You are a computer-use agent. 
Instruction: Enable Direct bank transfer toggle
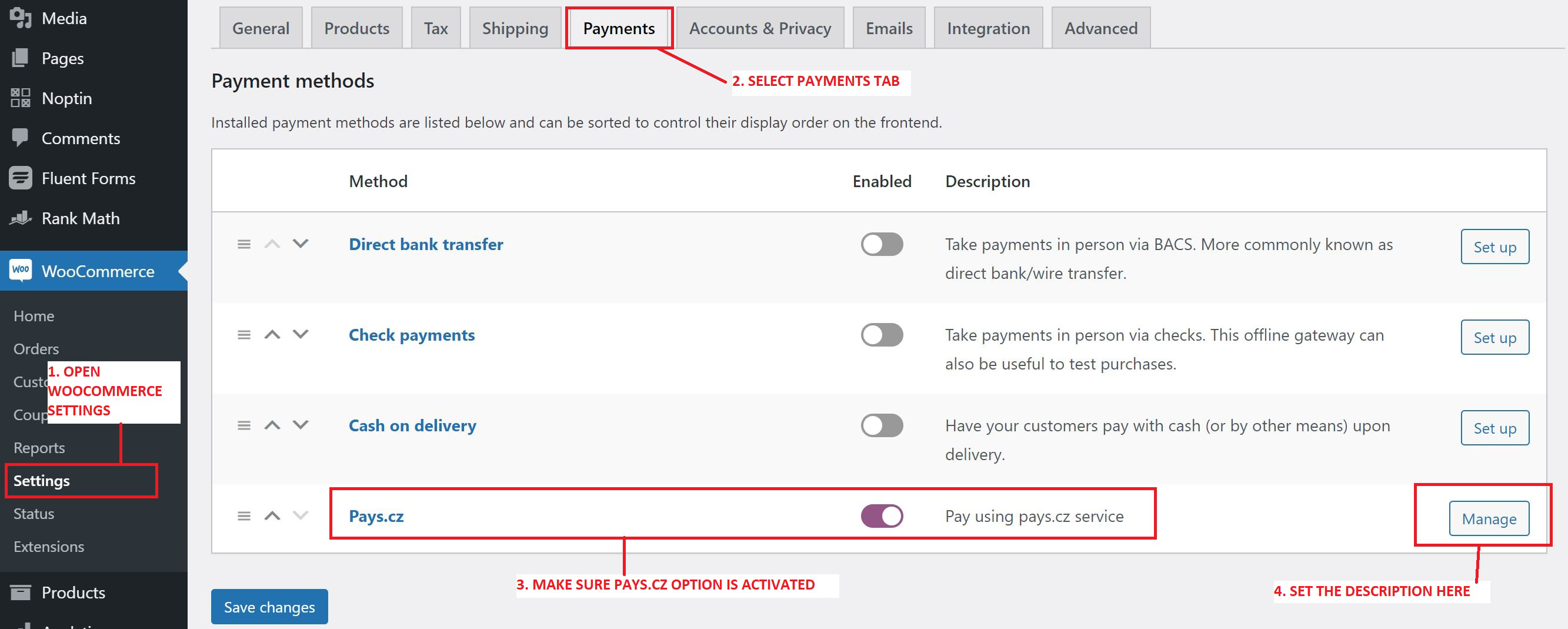point(882,244)
